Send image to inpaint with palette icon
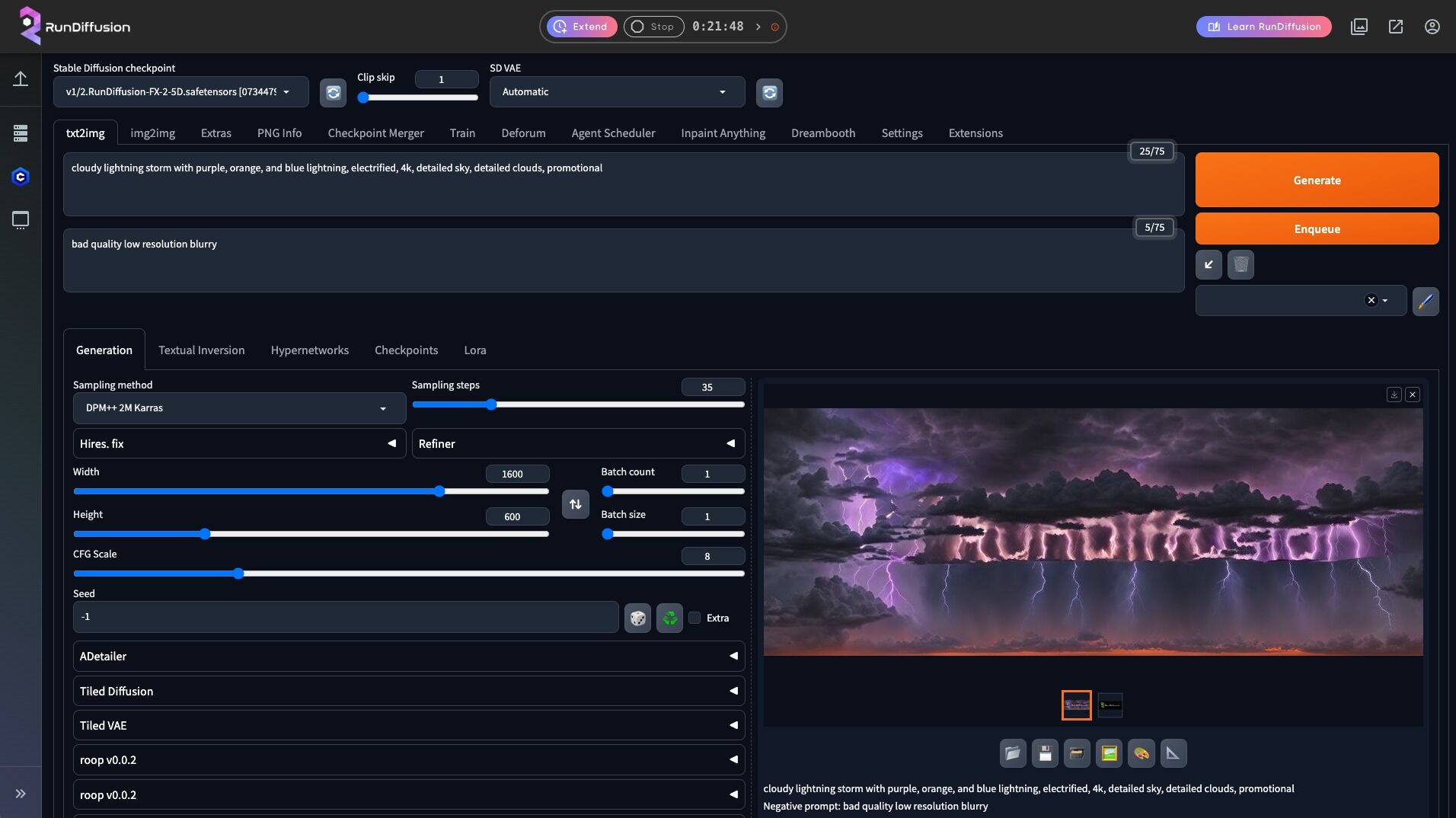Viewport: 1456px width, 818px height. pyautogui.click(x=1141, y=753)
